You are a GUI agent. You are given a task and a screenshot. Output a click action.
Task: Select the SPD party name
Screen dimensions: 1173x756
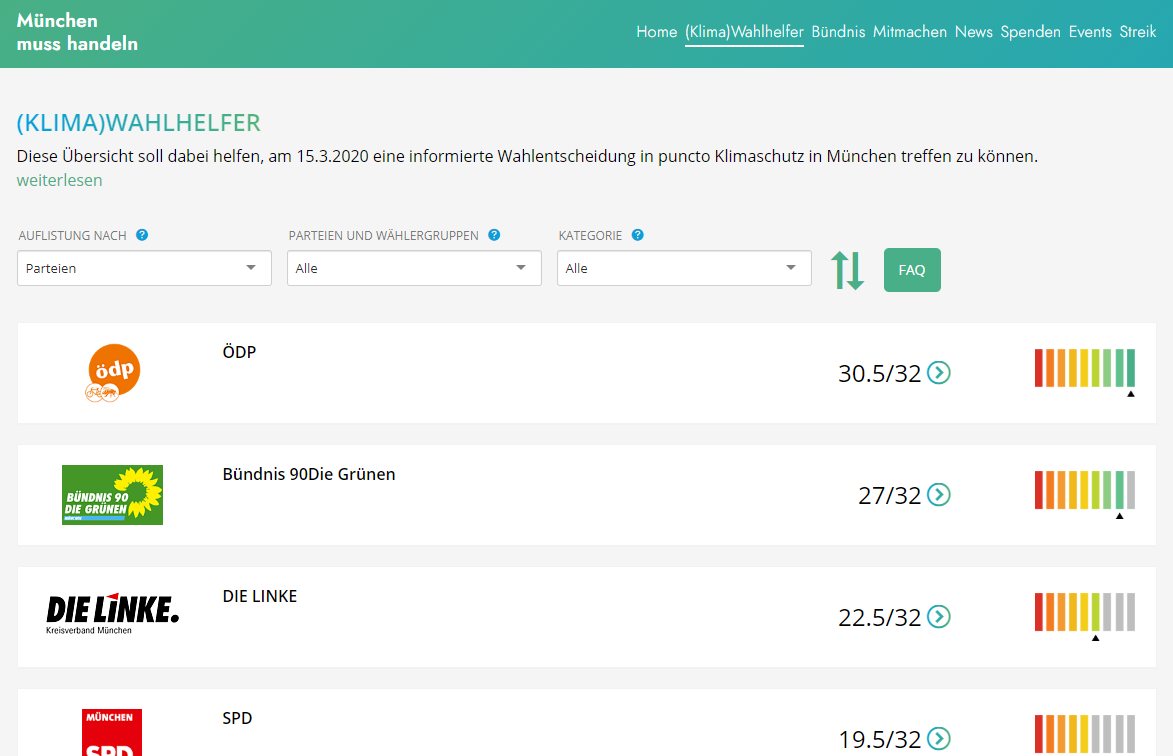[237, 718]
